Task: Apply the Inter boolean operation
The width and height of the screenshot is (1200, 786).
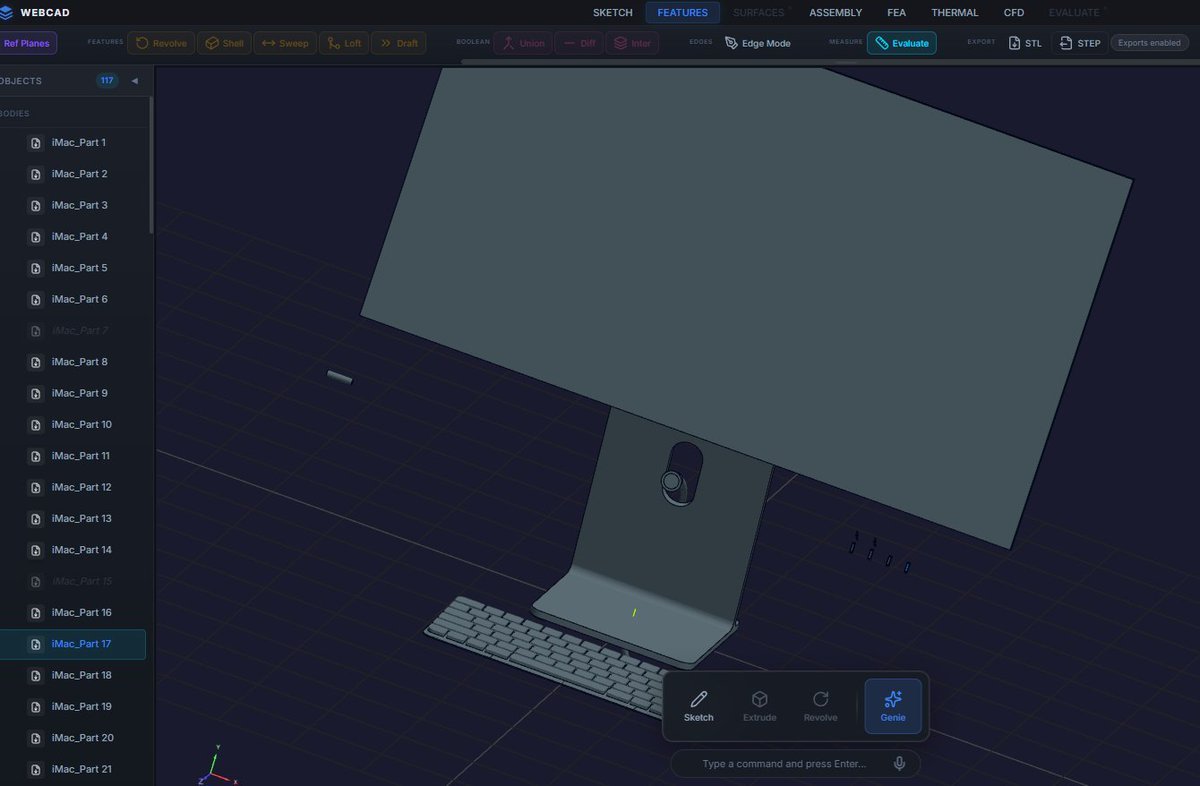Action: point(632,44)
